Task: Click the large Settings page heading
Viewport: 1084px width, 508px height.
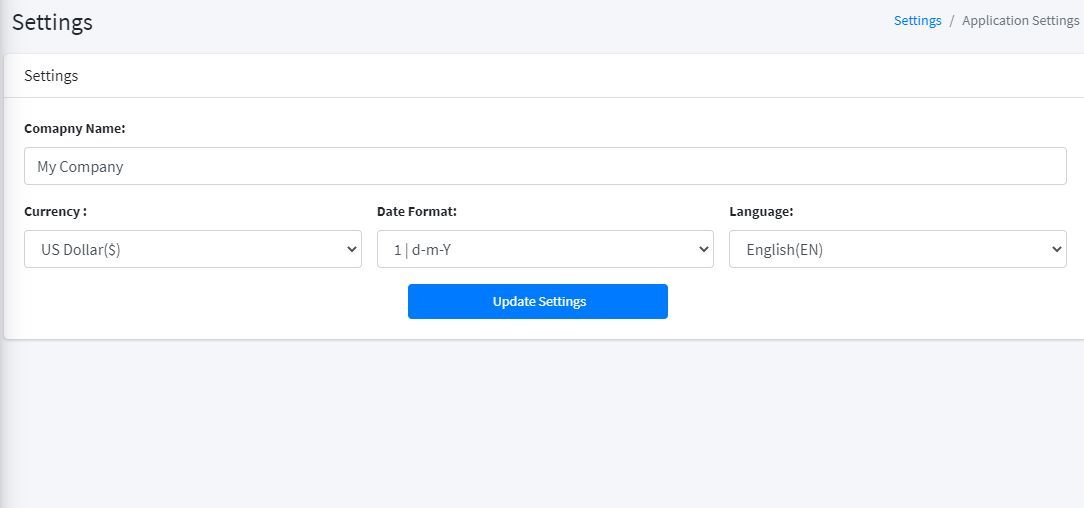Action: click(x=52, y=22)
